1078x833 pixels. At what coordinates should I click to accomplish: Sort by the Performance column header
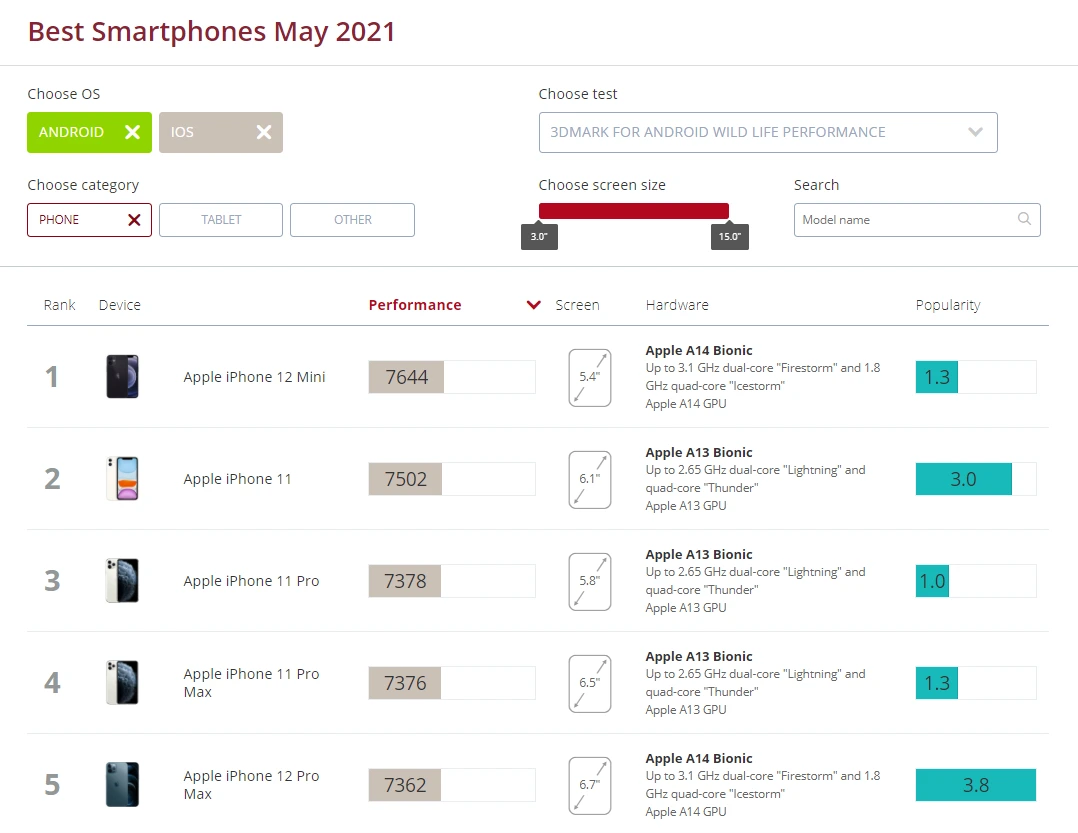pyautogui.click(x=415, y=305)
